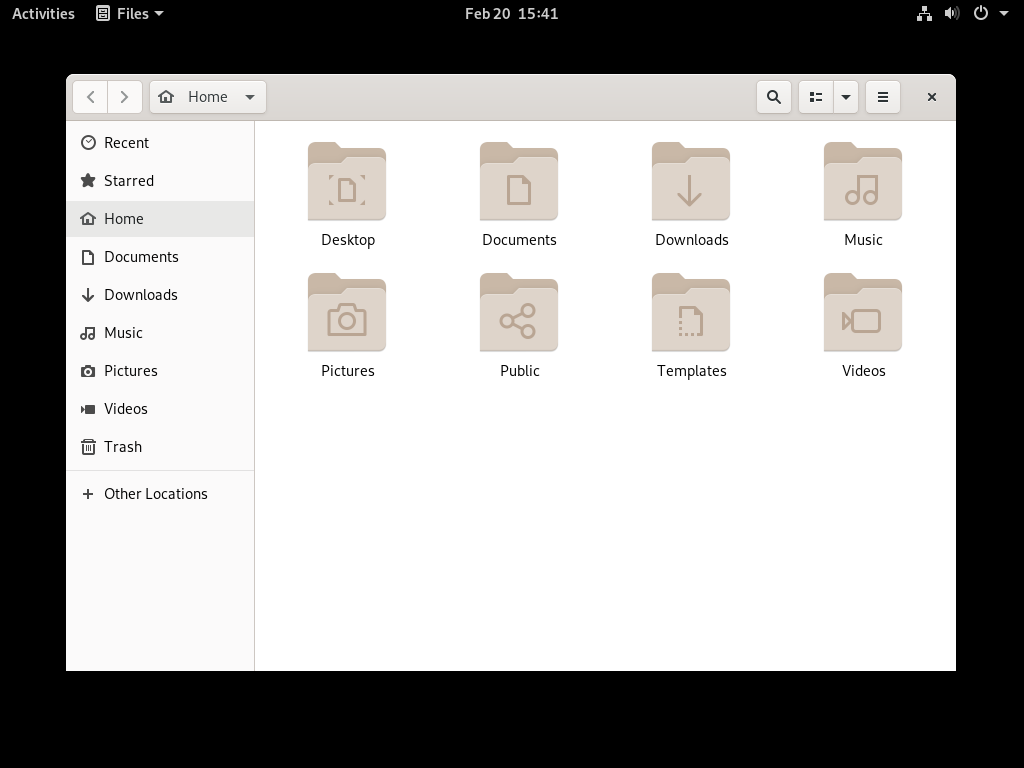
Task: Click the Videos camera icon in the sidebar
Action: pos(88,409)
